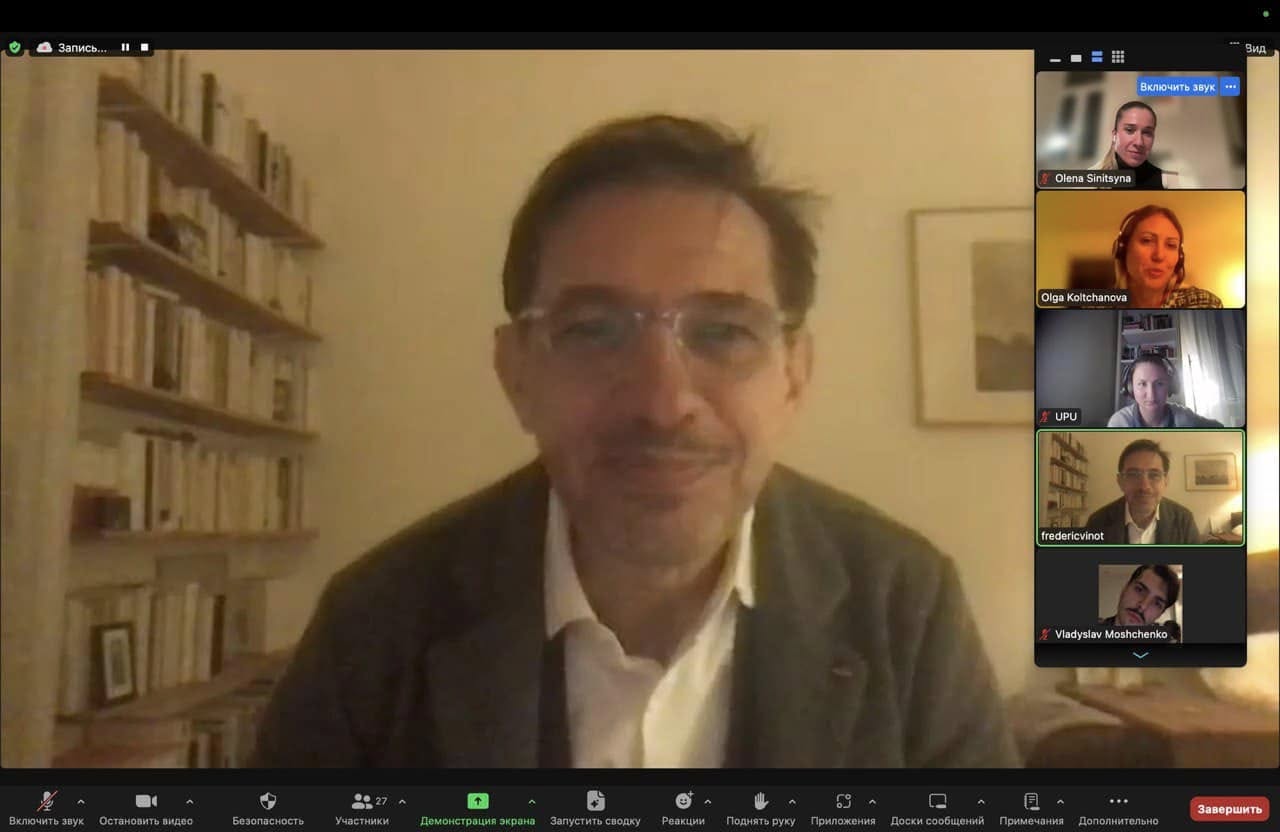Expand more participants with thumbnail panel chevron

(x=1140, y=655)
